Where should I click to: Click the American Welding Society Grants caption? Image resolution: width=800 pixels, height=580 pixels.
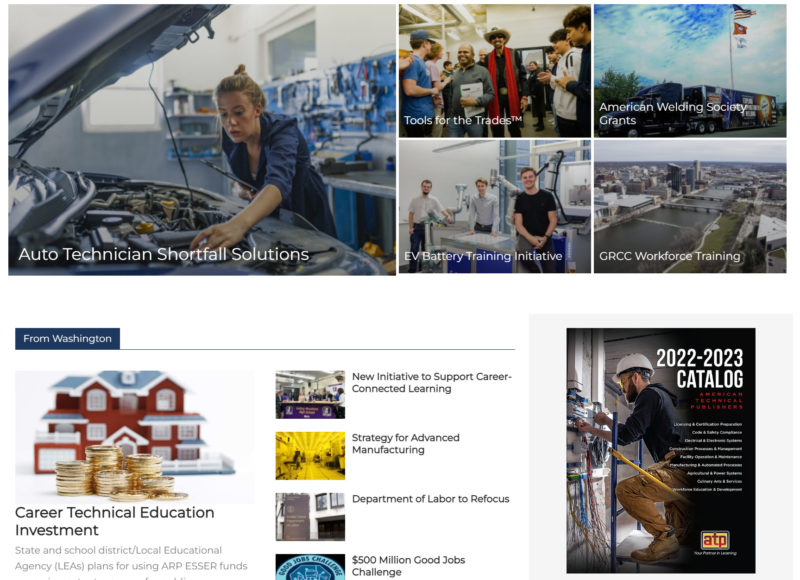[672, 113]
